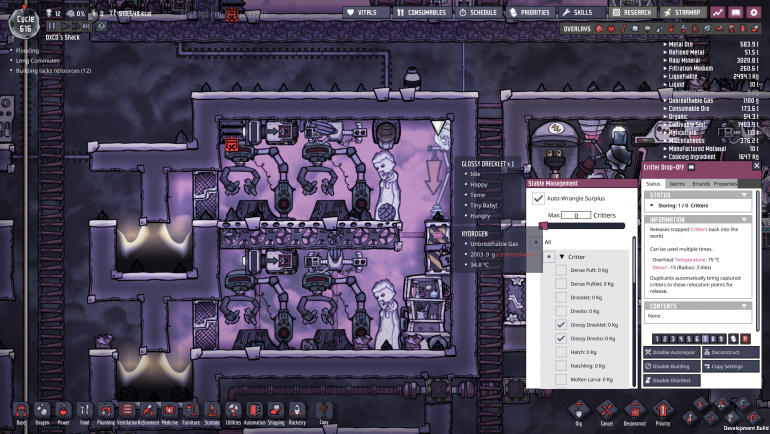Open the Starmap menu
This screenshot has width=770, height=434.
pyautogui.click(x=683, y=12)
